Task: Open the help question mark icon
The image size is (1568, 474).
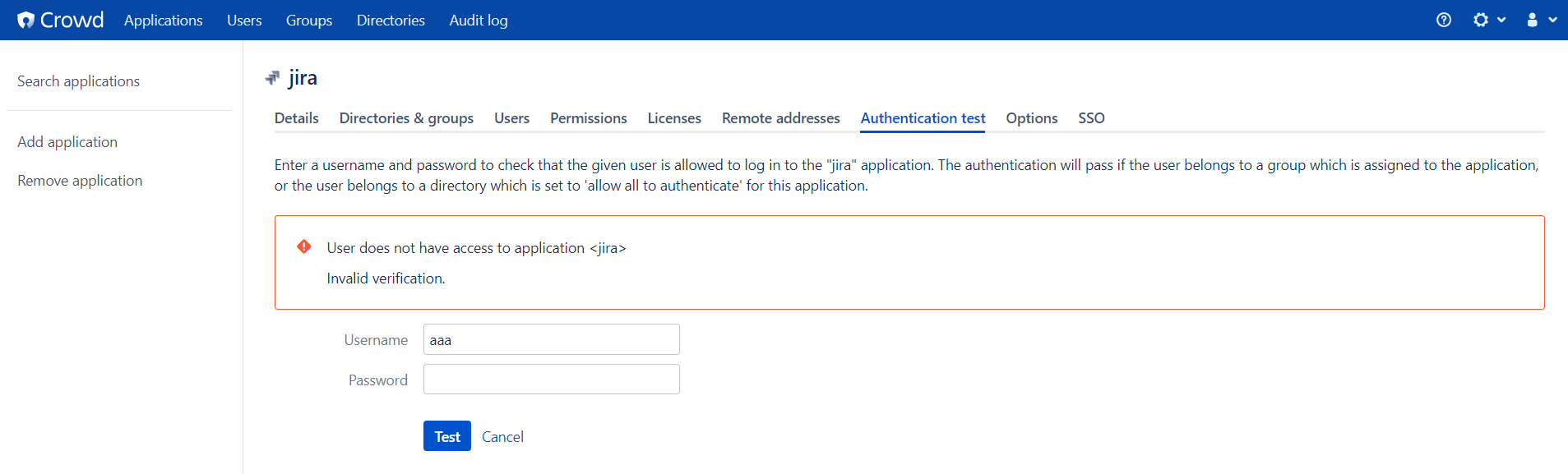Action: coord(1444,20)
